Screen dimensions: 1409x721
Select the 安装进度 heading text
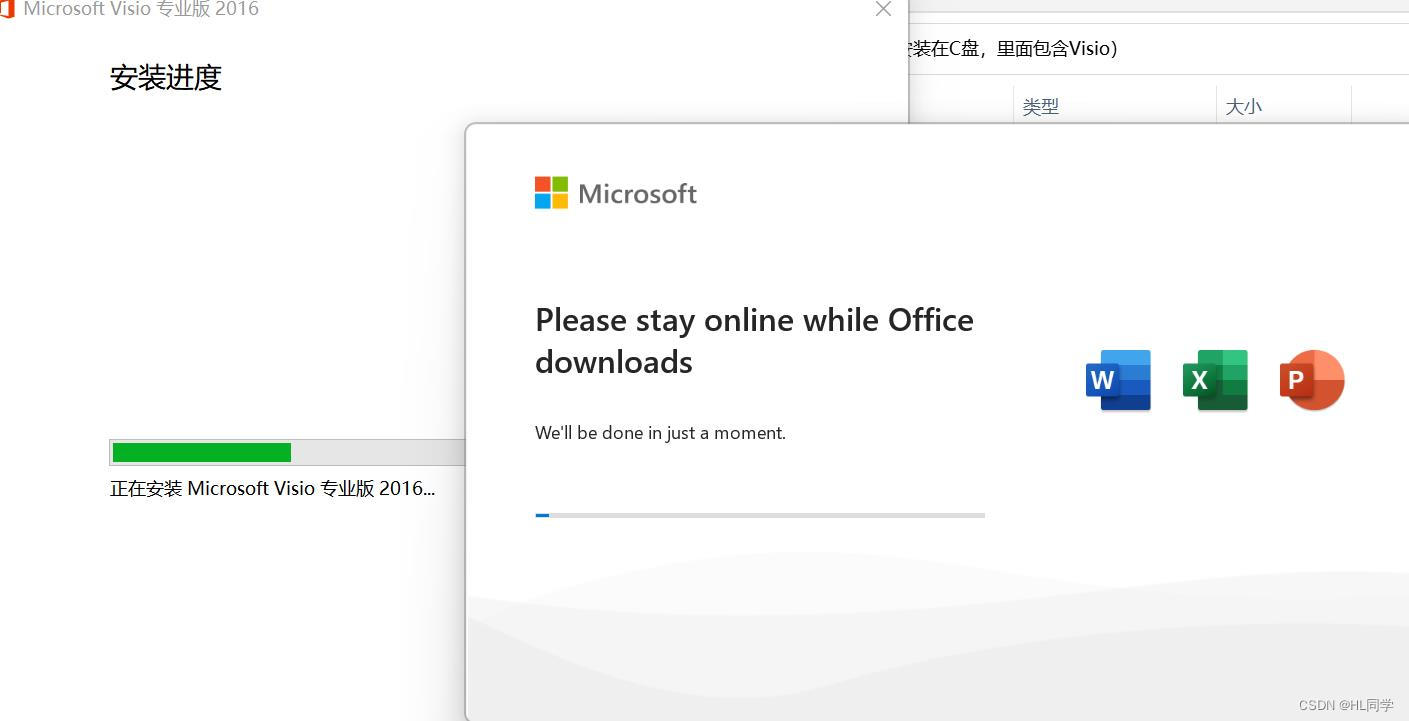click(165, 78)
